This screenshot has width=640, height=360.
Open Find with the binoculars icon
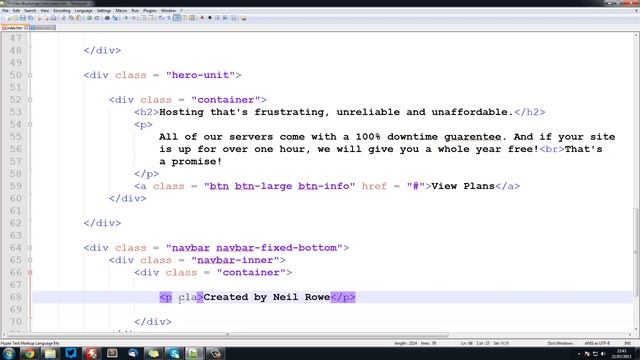(x=107, y=18)
